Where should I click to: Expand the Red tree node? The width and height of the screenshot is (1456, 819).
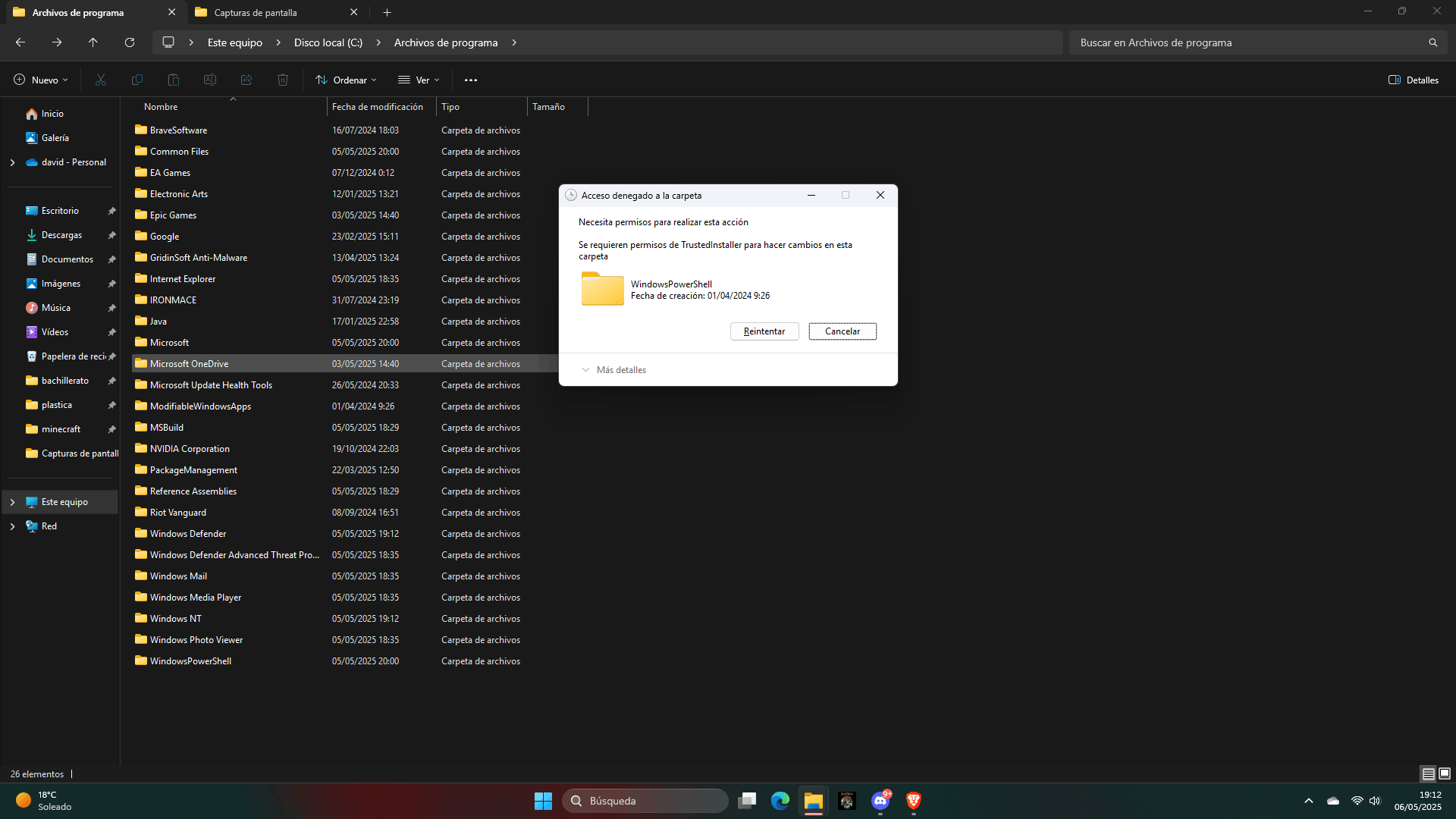pos(12,526)
